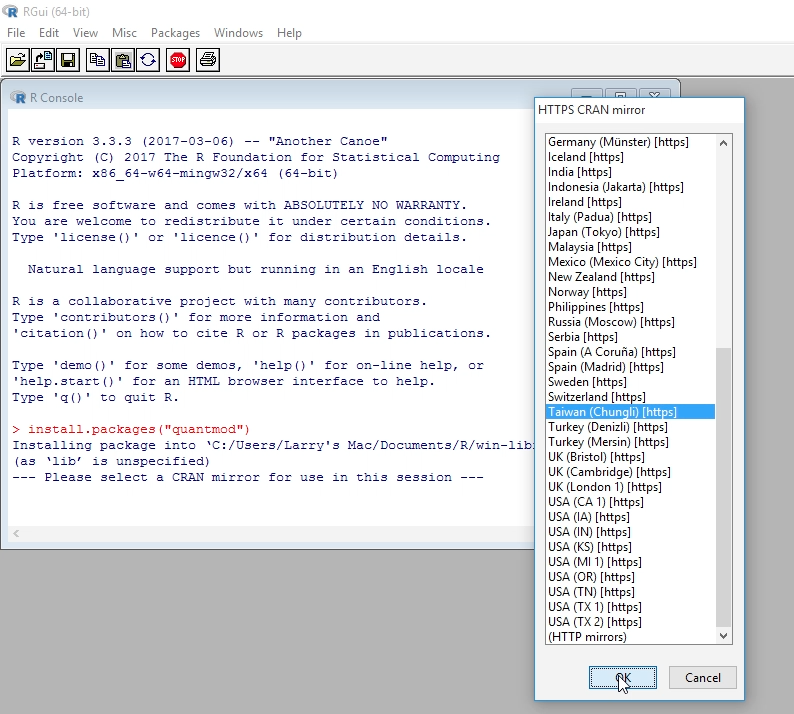
Task: Select Mexico (Mexico City) [https] mirror
Action: (x=630, y=262)
